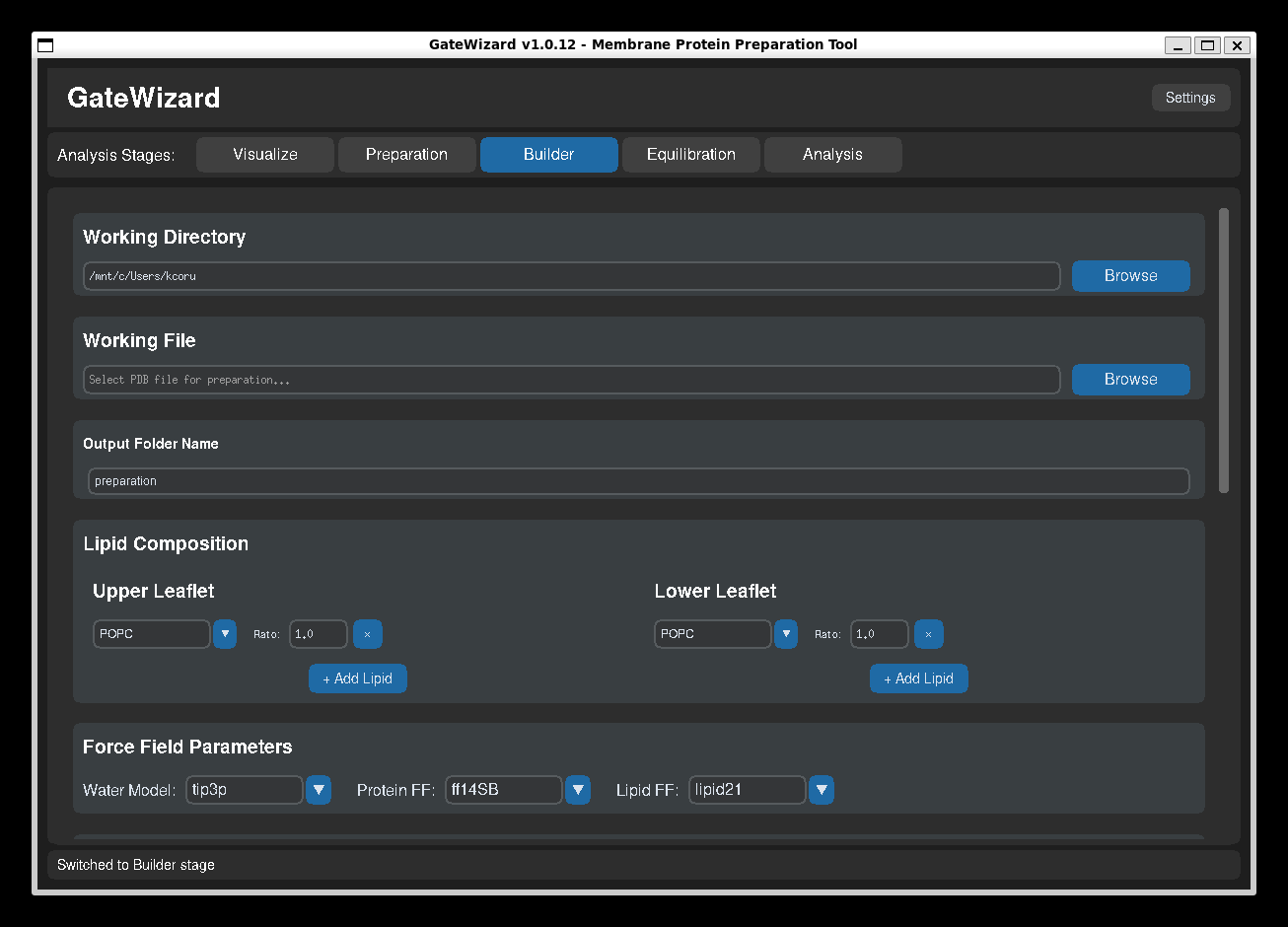This screenshot has height=927, width=1288.
Task: Open the window system menu icon
Action: [44, 44]
